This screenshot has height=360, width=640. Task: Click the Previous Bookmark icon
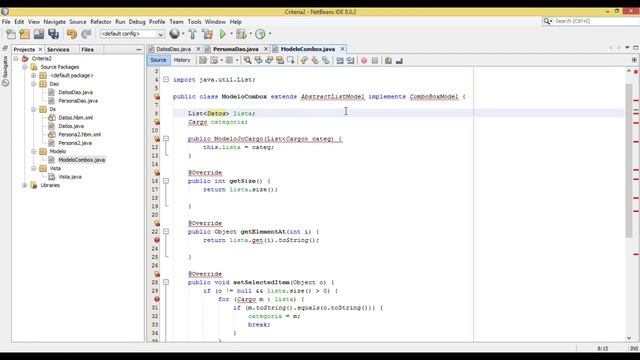click(304, 60)
